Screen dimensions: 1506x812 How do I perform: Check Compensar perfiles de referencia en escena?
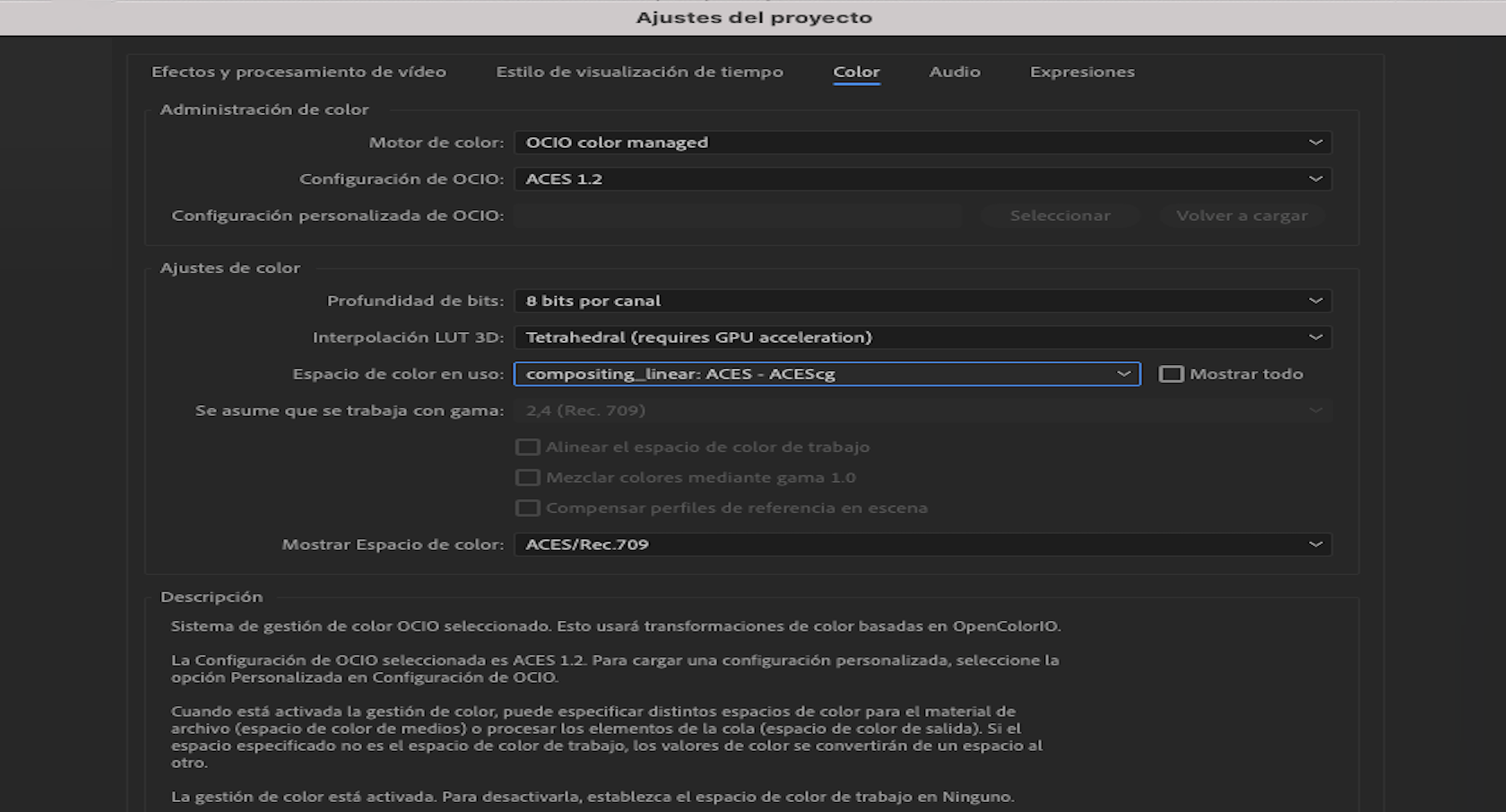click(528, 507)
